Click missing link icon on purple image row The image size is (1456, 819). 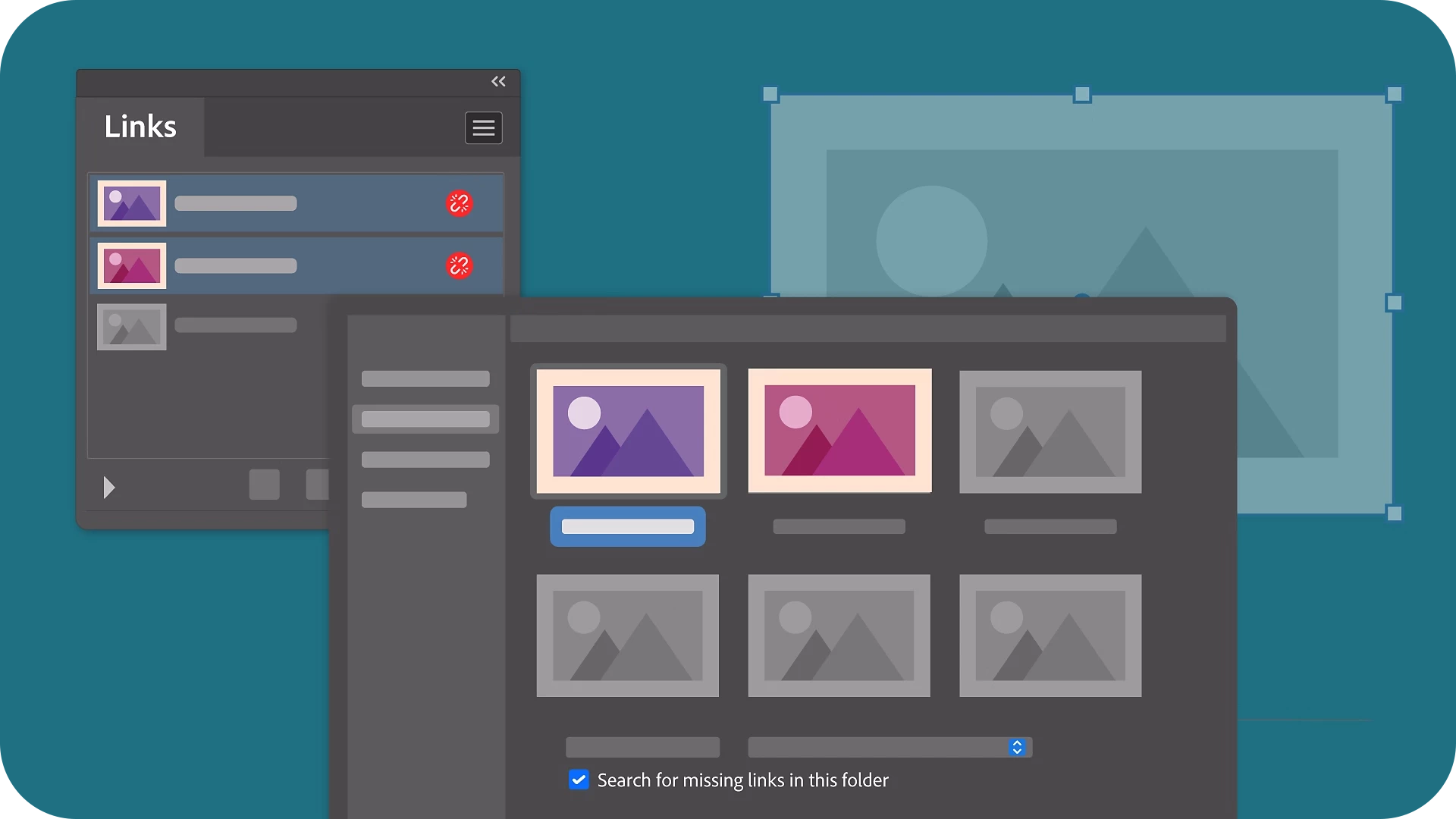click(459, 203)
